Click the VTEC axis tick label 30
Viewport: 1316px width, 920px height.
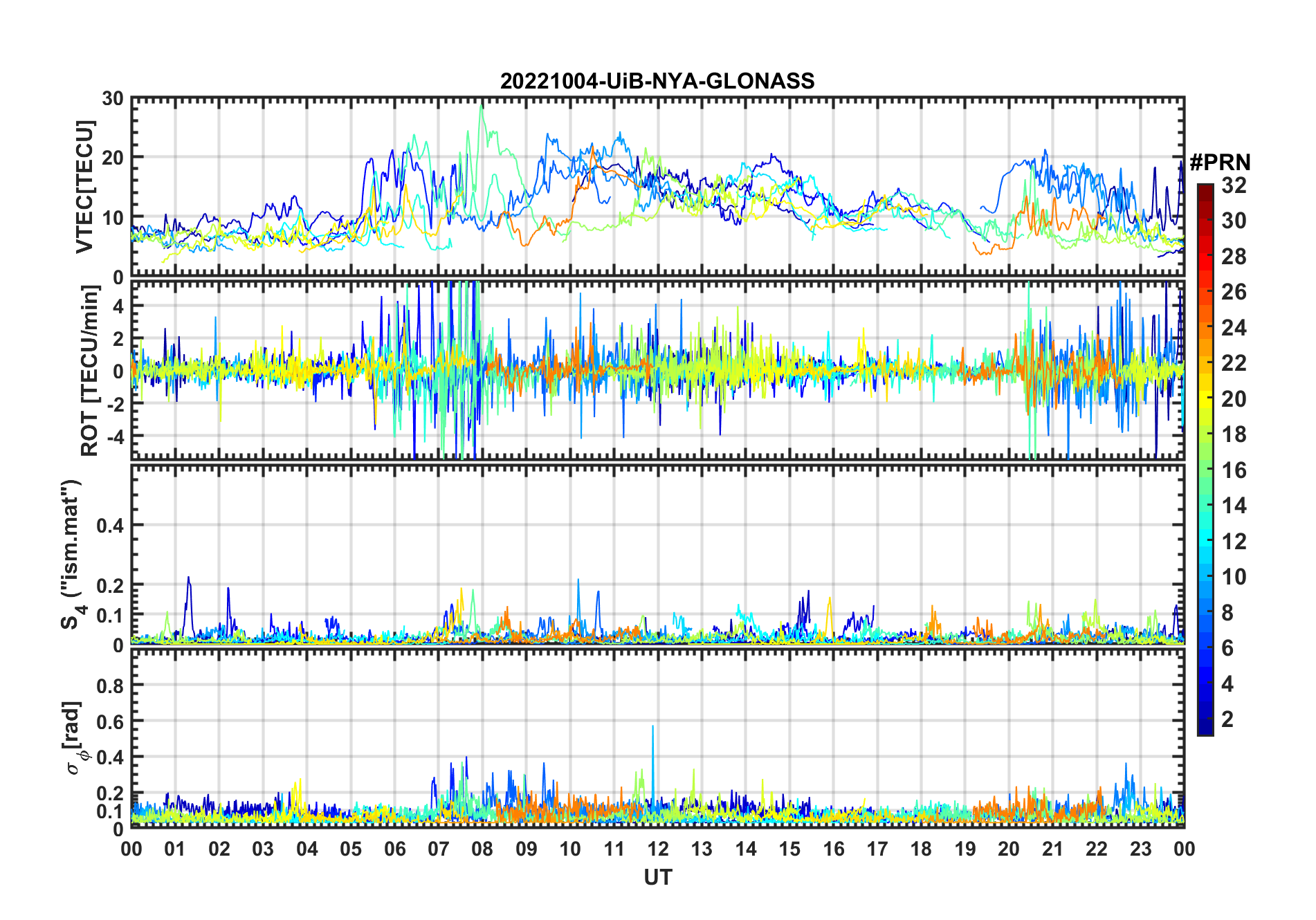click(x=113, y=98)
